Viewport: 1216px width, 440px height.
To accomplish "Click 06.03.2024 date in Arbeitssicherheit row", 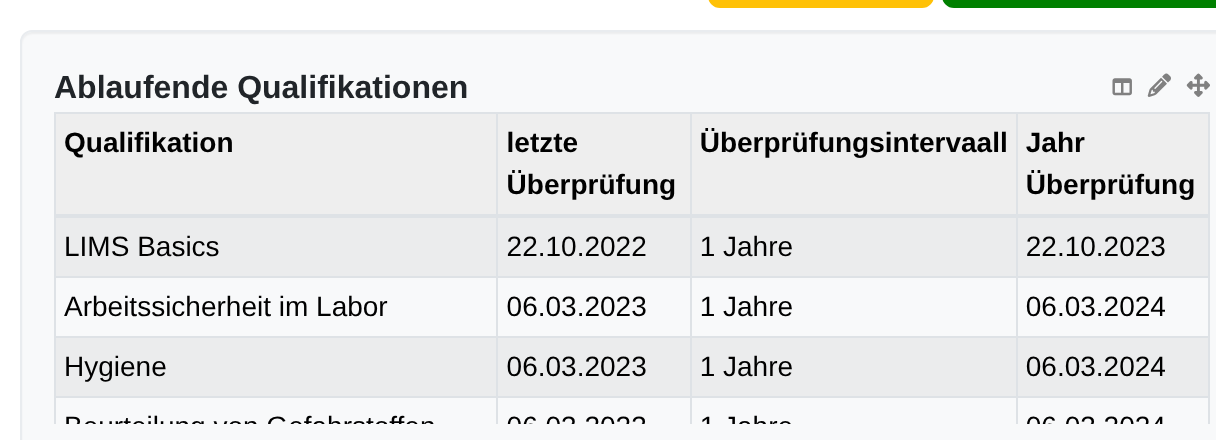I will point(1095,307).
